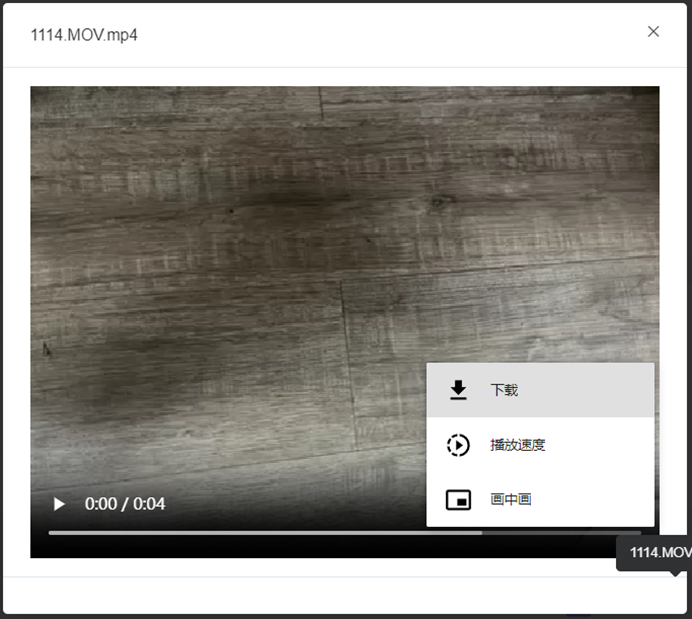The image size is (692, 619).
Task: Close the 1114.MOV.mp4 preview dialog
Action: pos(653,32)
